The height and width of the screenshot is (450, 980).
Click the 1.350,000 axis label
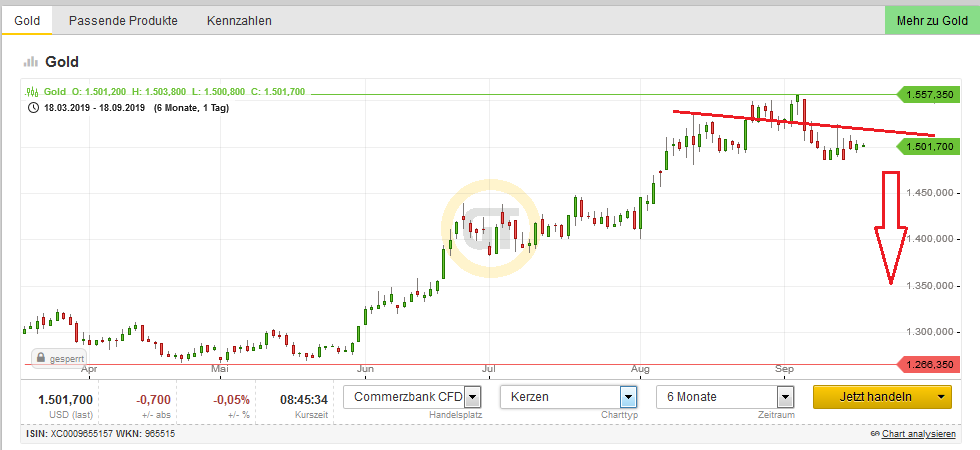click(x=929, y=286)
